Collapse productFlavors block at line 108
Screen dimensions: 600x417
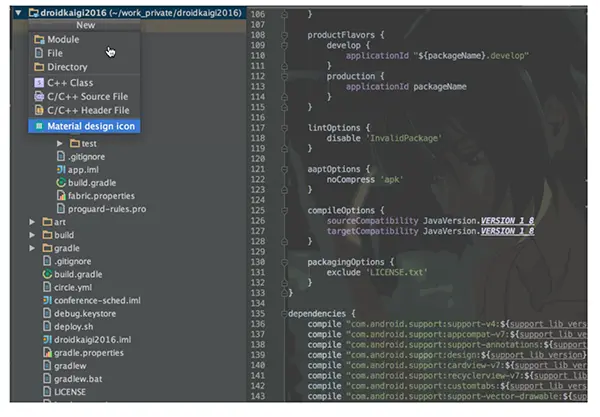tap(284, 35)
